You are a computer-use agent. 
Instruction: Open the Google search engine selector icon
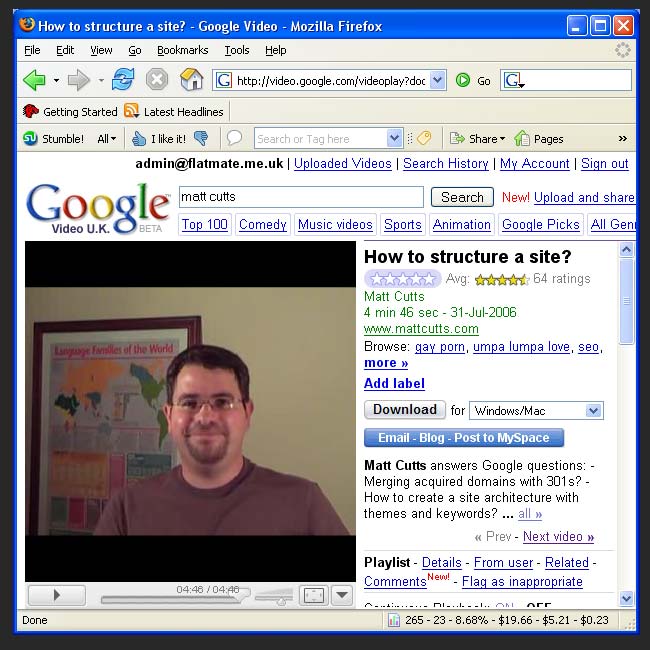[514, 80]
